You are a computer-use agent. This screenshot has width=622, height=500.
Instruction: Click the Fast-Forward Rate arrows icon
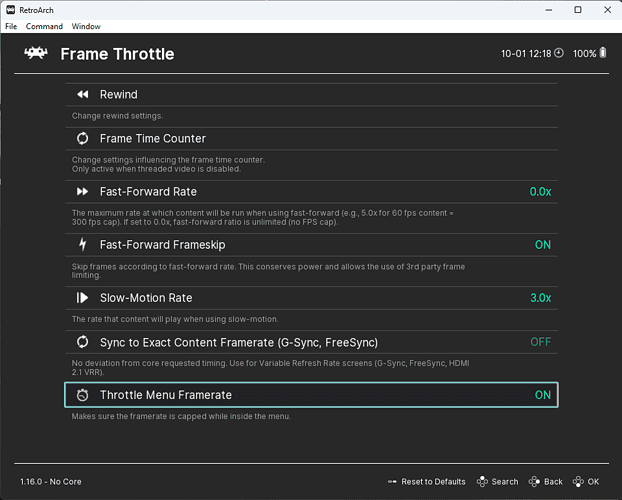pos(82,192)
